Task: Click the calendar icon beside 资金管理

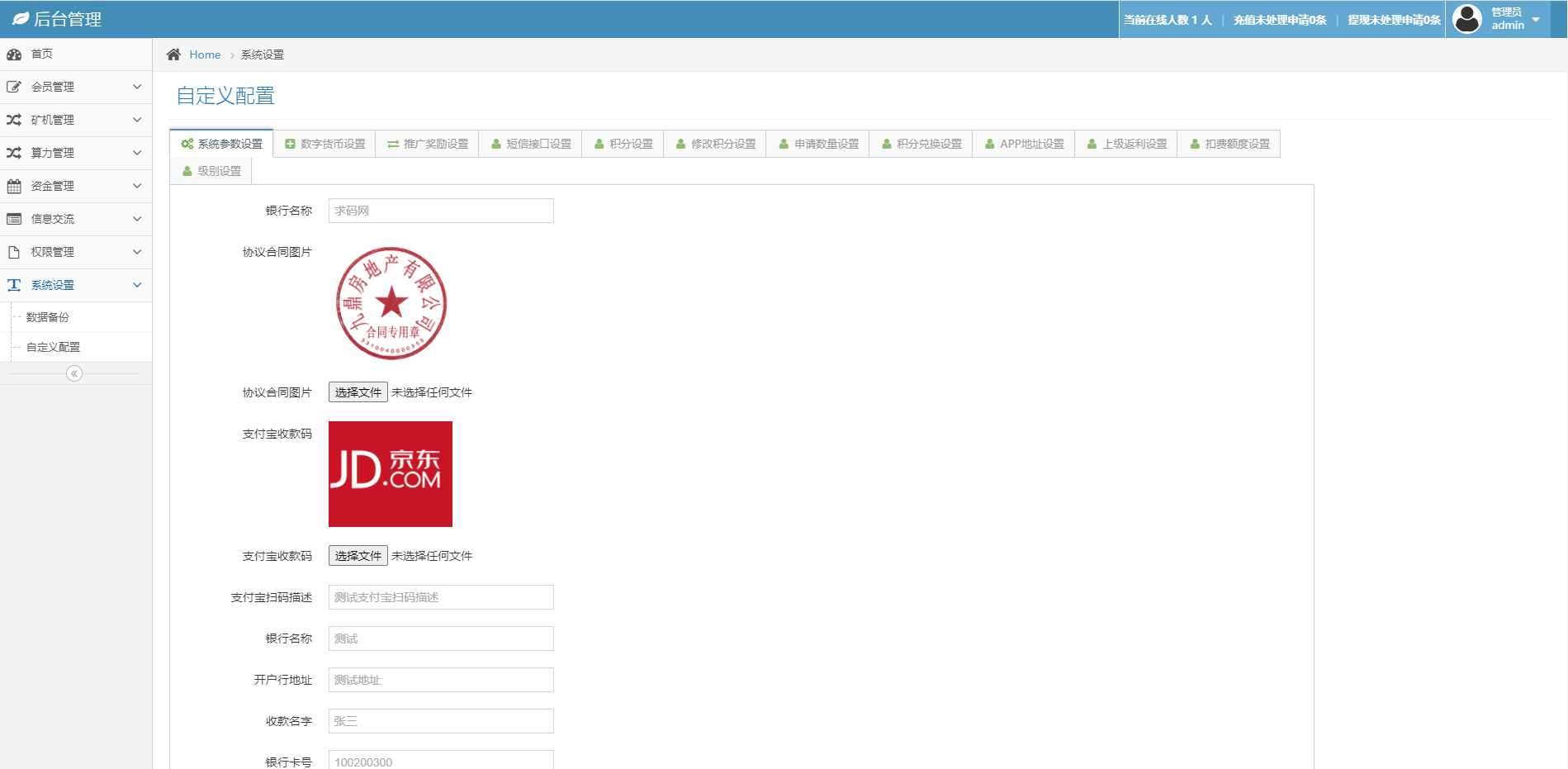Action: click(x=14, y=186)
